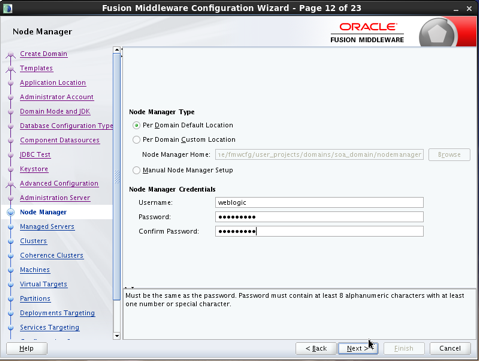Go to Services Targeting step
The width and height of the screenshot is (479, 361).
pos(50,327)
